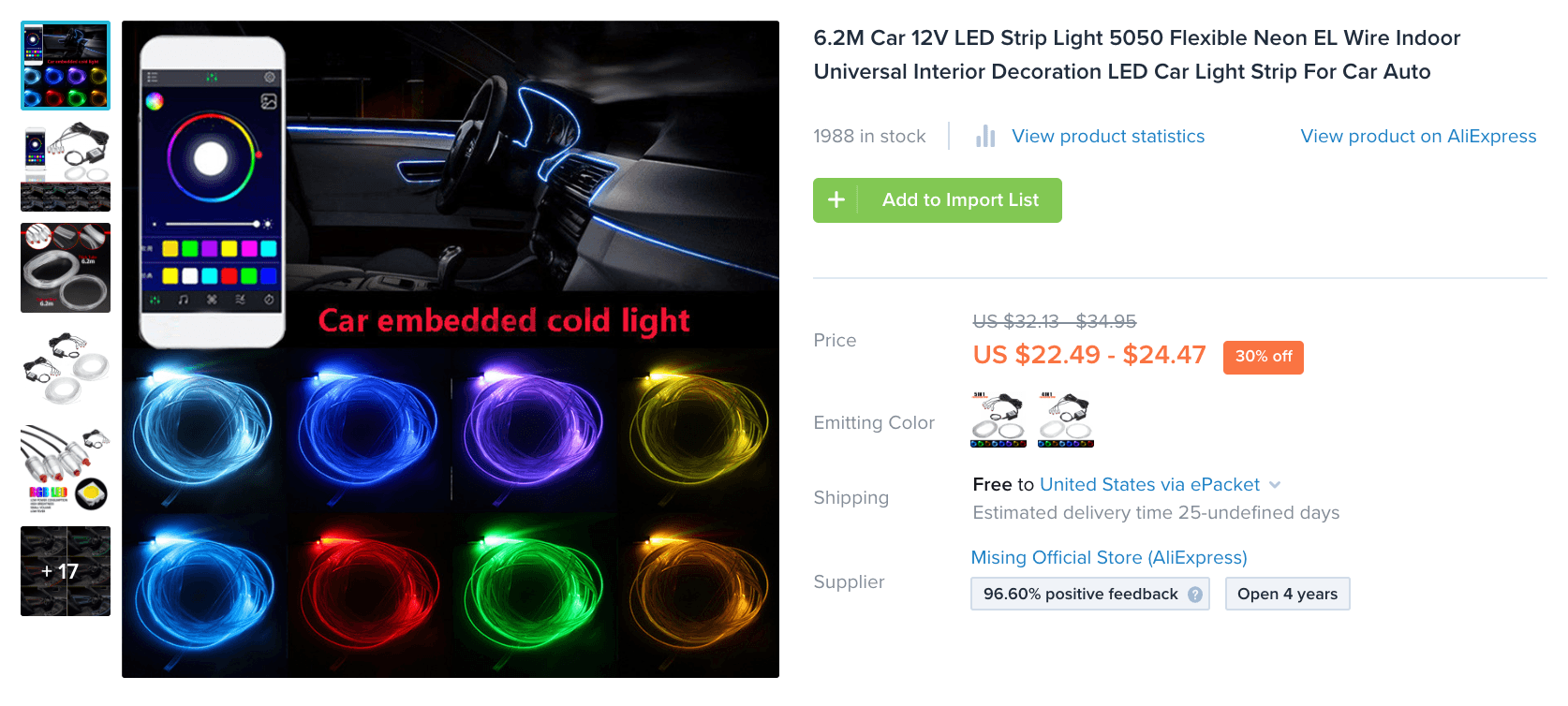Visit Mising Official Store supplier link
Image resolution: width=1568 pixels, height=706 pixels.
(1109, 558)
